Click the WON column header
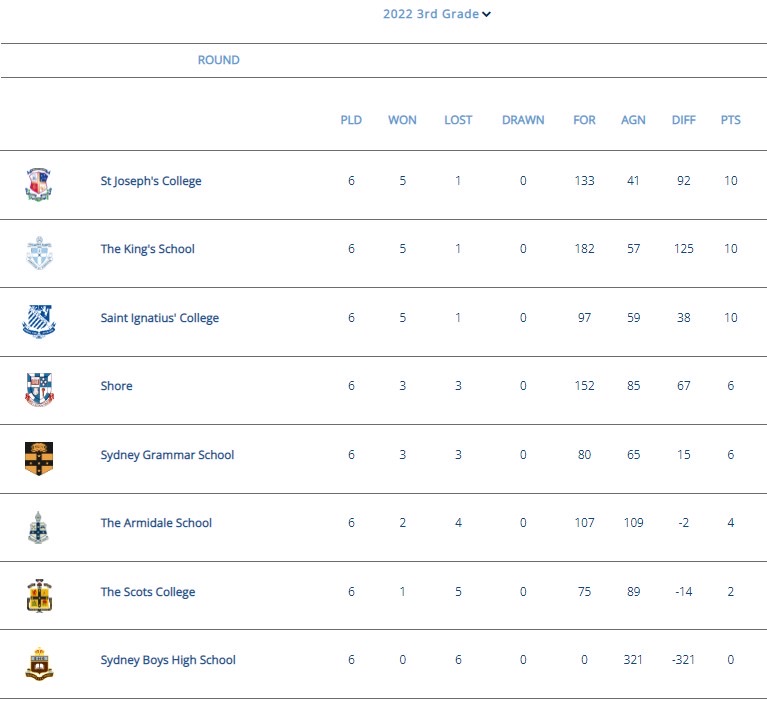Screen dimensions: 767x704 402,120
